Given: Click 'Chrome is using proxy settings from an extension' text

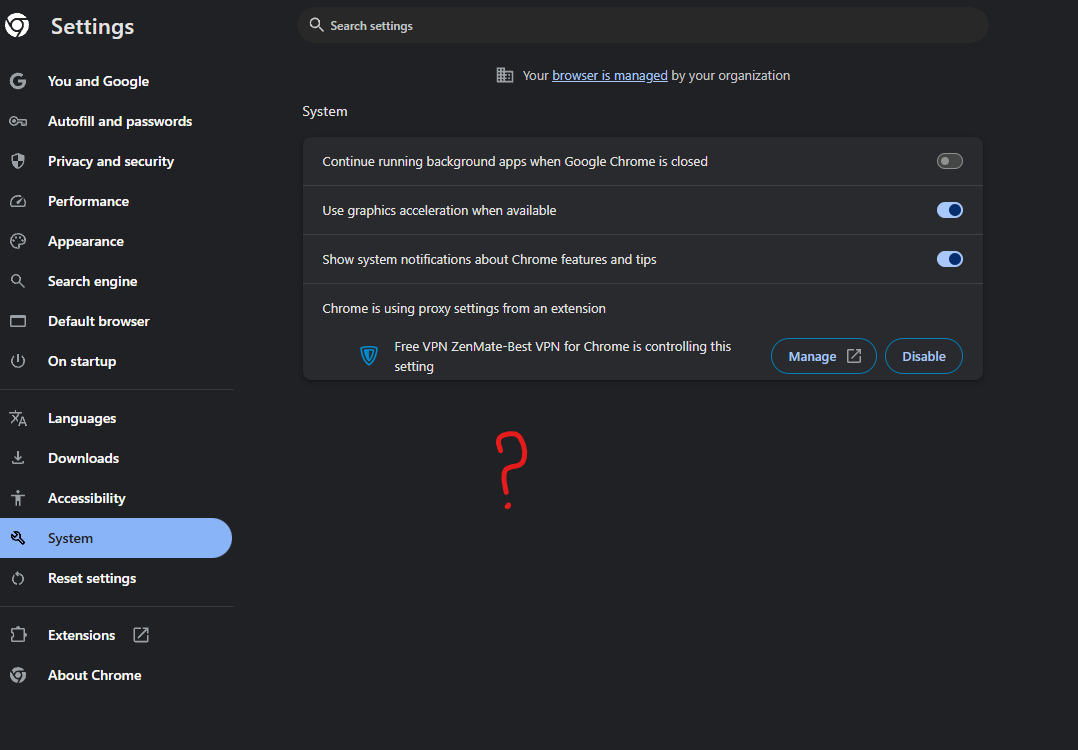Looking at the screenshot, I should pyautogui.click(x=464, y=309).
